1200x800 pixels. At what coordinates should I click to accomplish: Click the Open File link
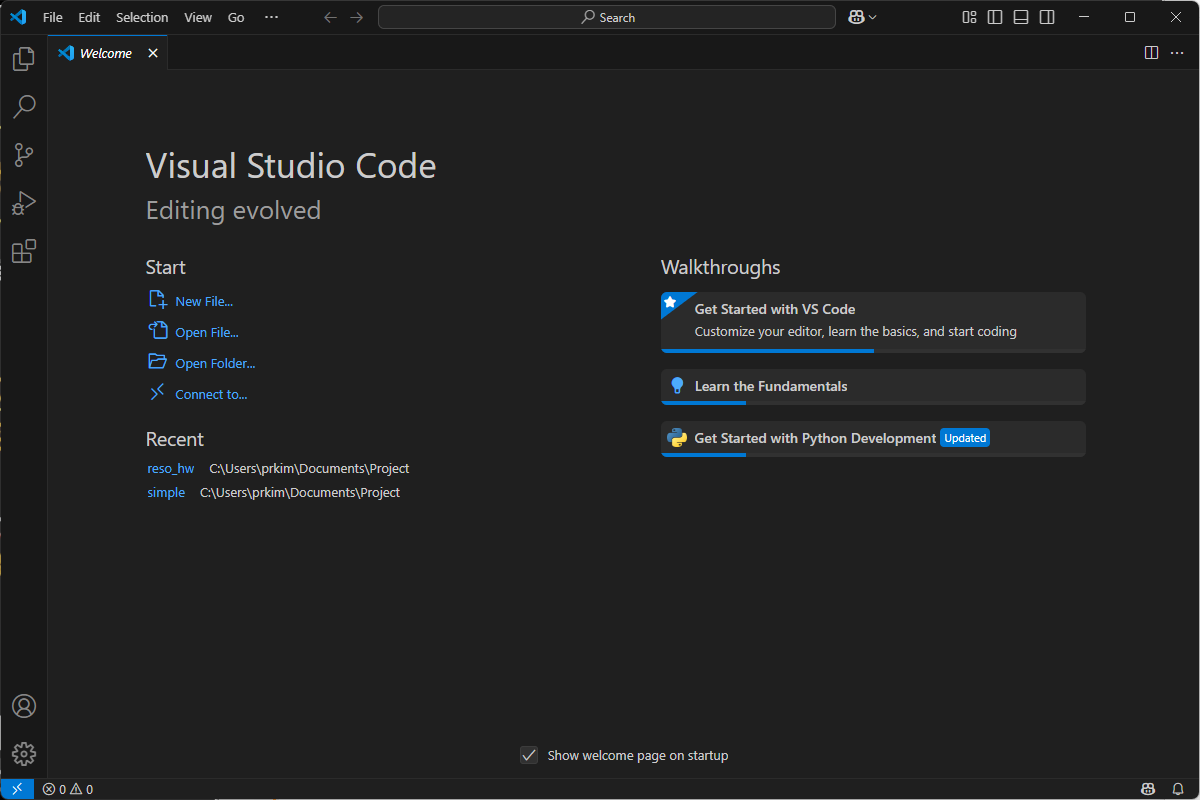pyautogui.click(x=207, y=332)
